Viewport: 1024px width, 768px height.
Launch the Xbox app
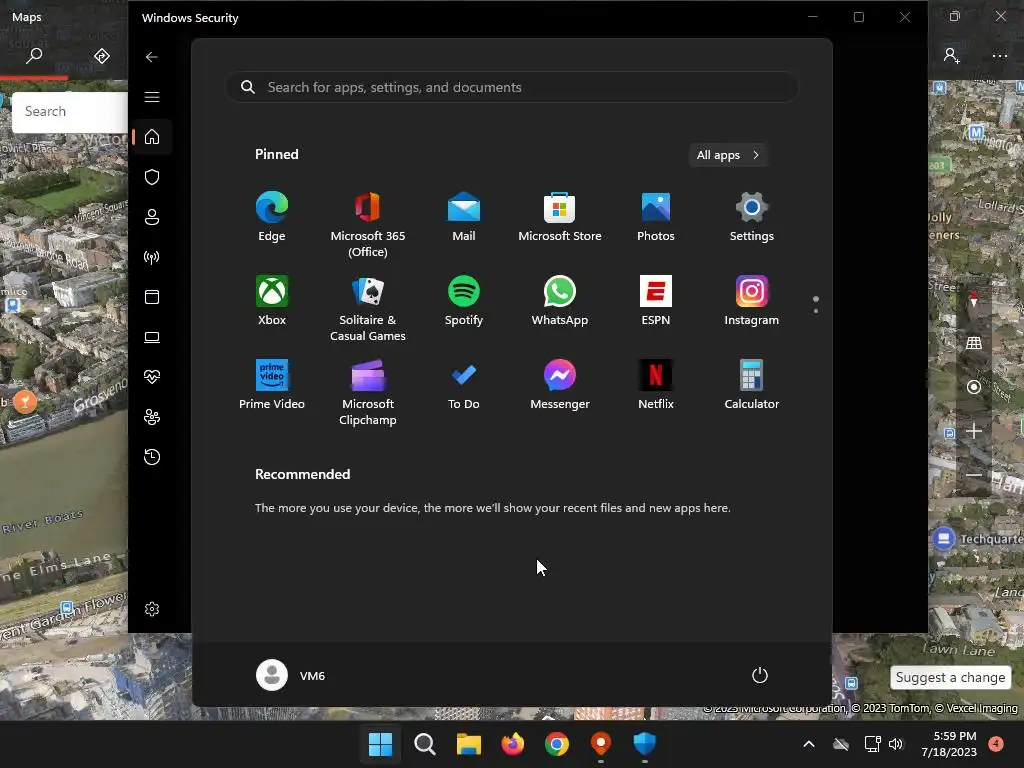pos(272,301)
